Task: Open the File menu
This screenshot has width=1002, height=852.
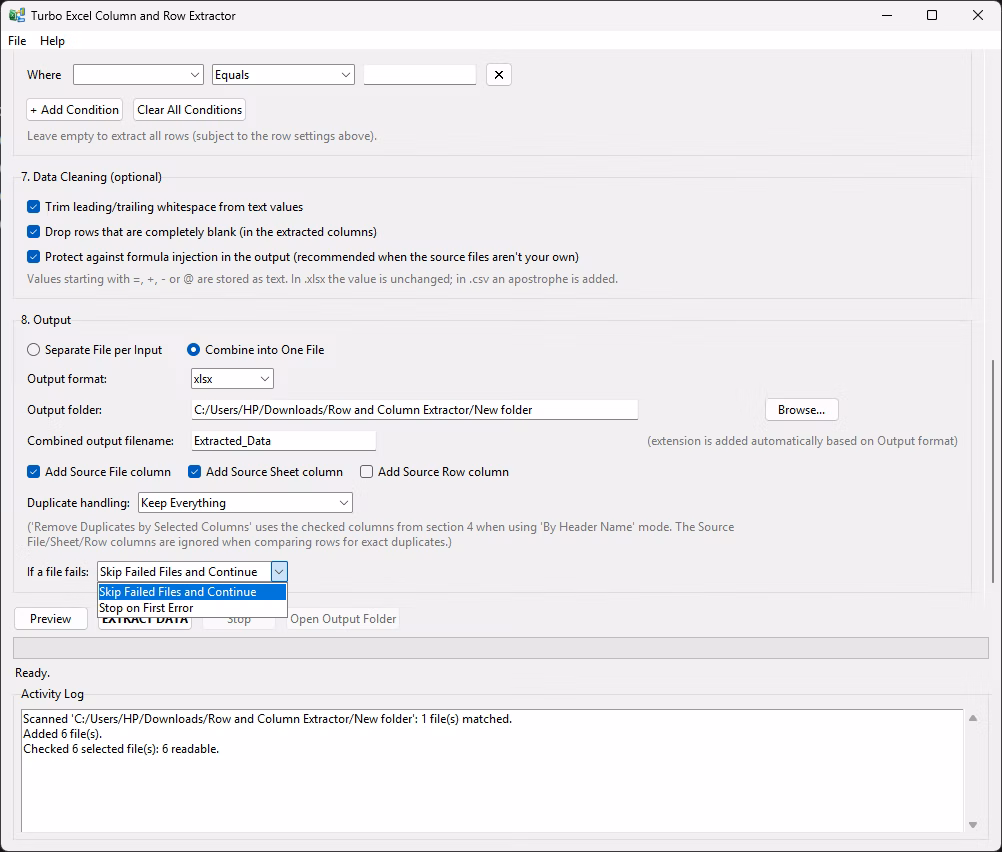Action: click(17, 41)
